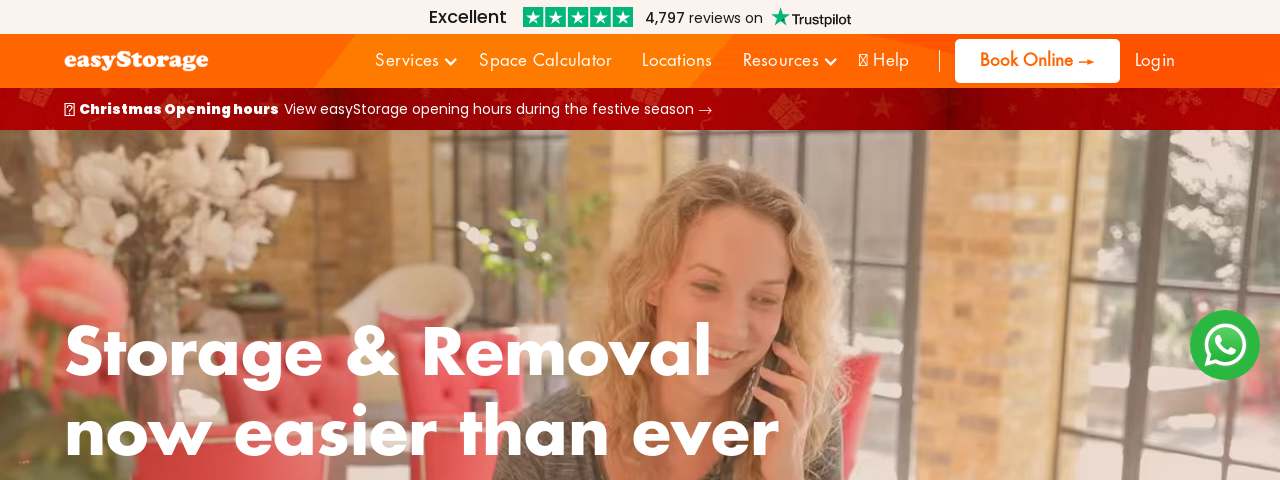Click the easyStorage logo
Viewport: 1280px width, 480px height.
(136, 61)
